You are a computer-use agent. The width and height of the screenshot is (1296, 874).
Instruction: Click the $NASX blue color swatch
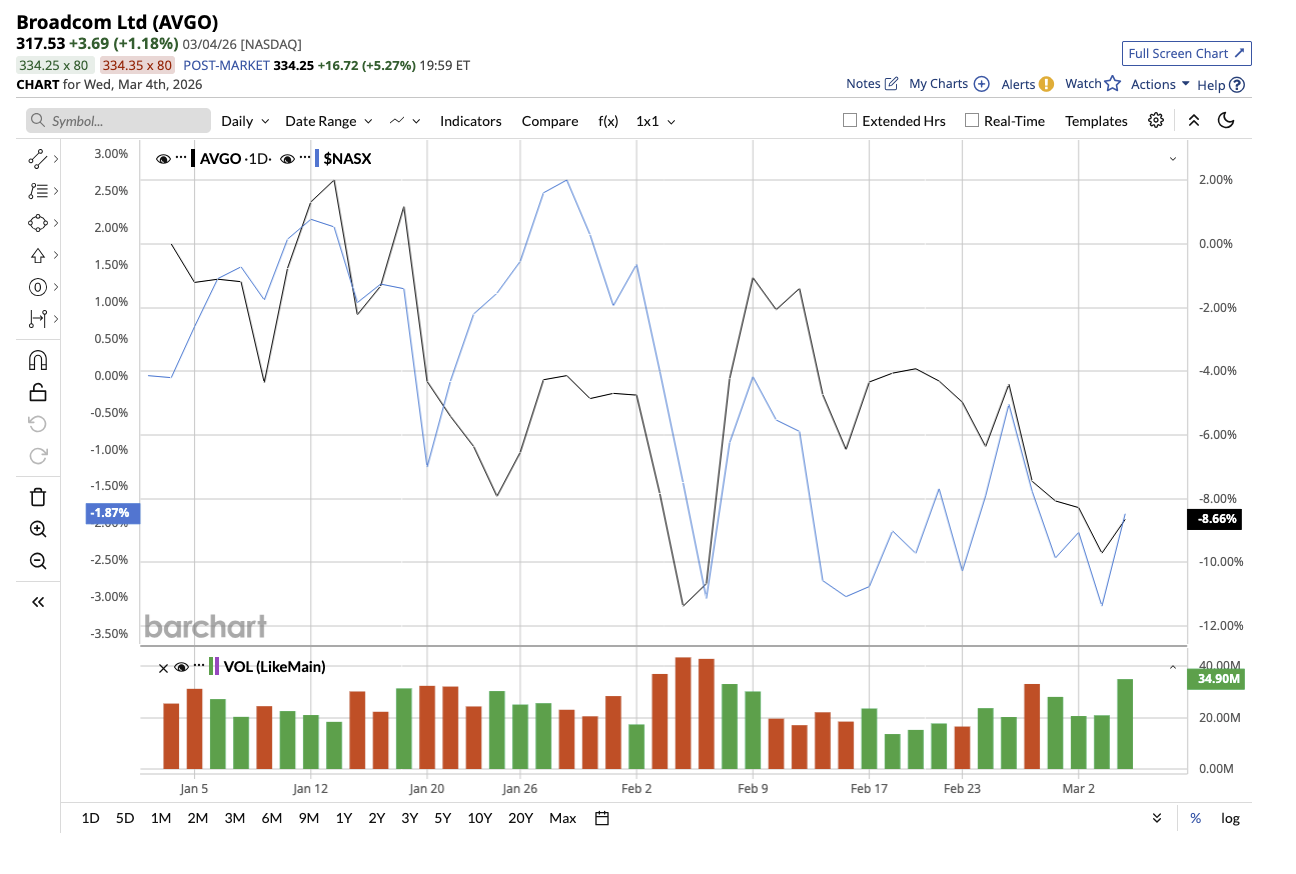[x=317, y=158]
